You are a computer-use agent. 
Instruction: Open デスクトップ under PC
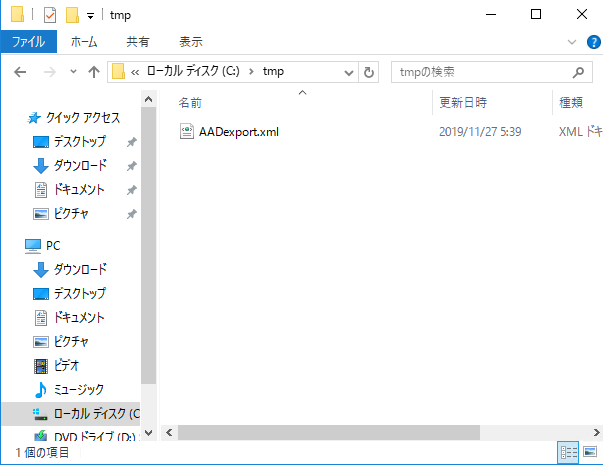pos(79,293)
